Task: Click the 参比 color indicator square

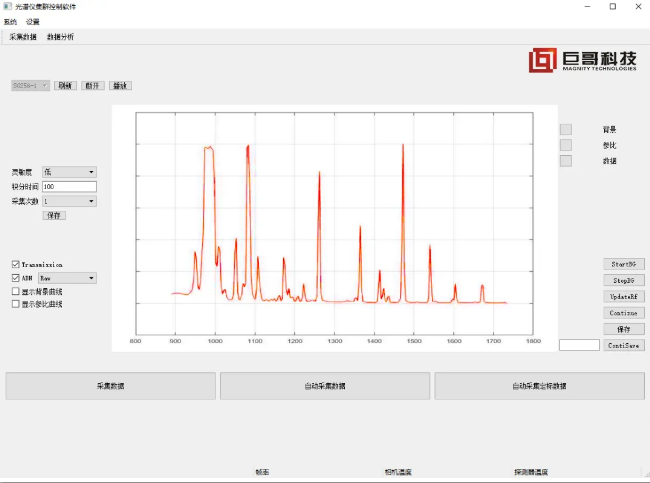Action: point(566,145)
